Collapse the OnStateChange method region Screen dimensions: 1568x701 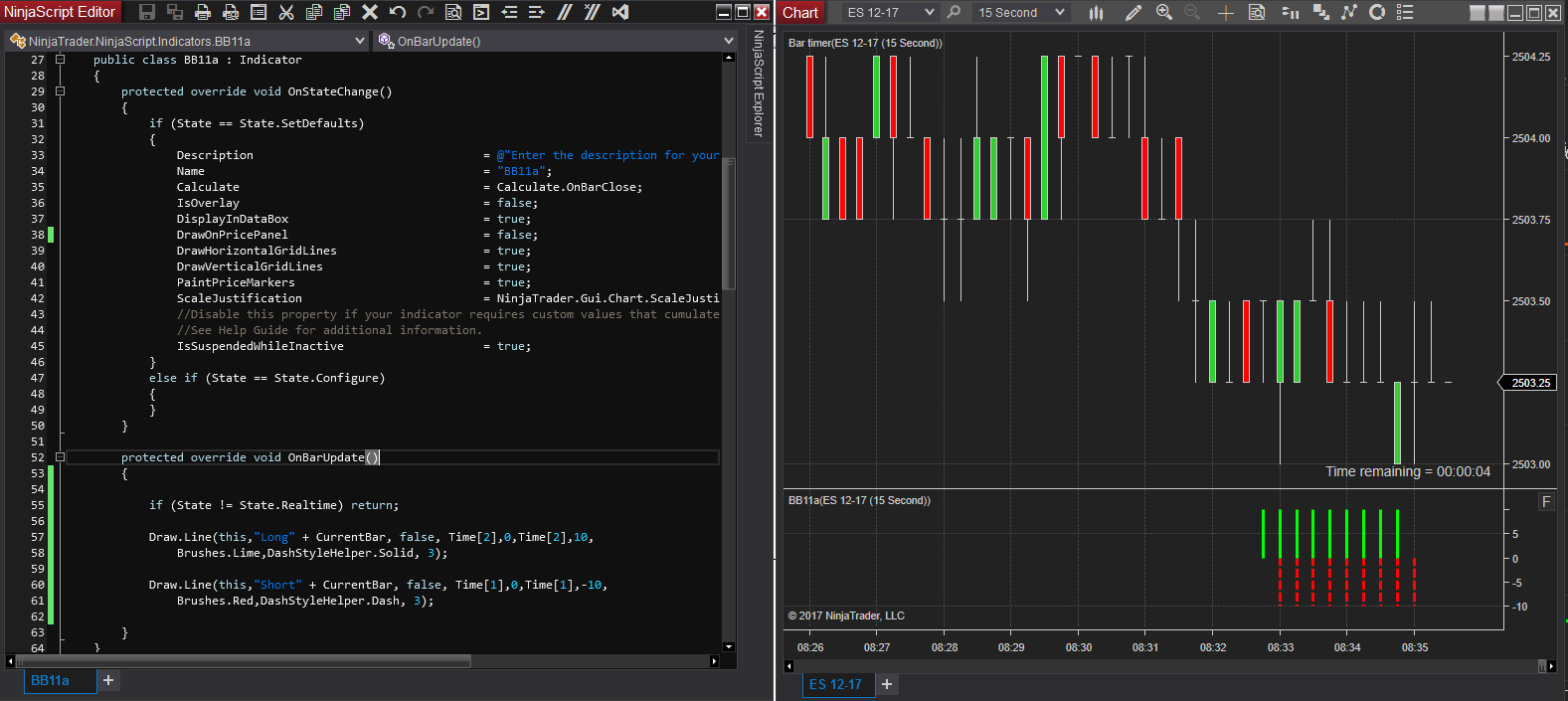[x=60, y=91]
